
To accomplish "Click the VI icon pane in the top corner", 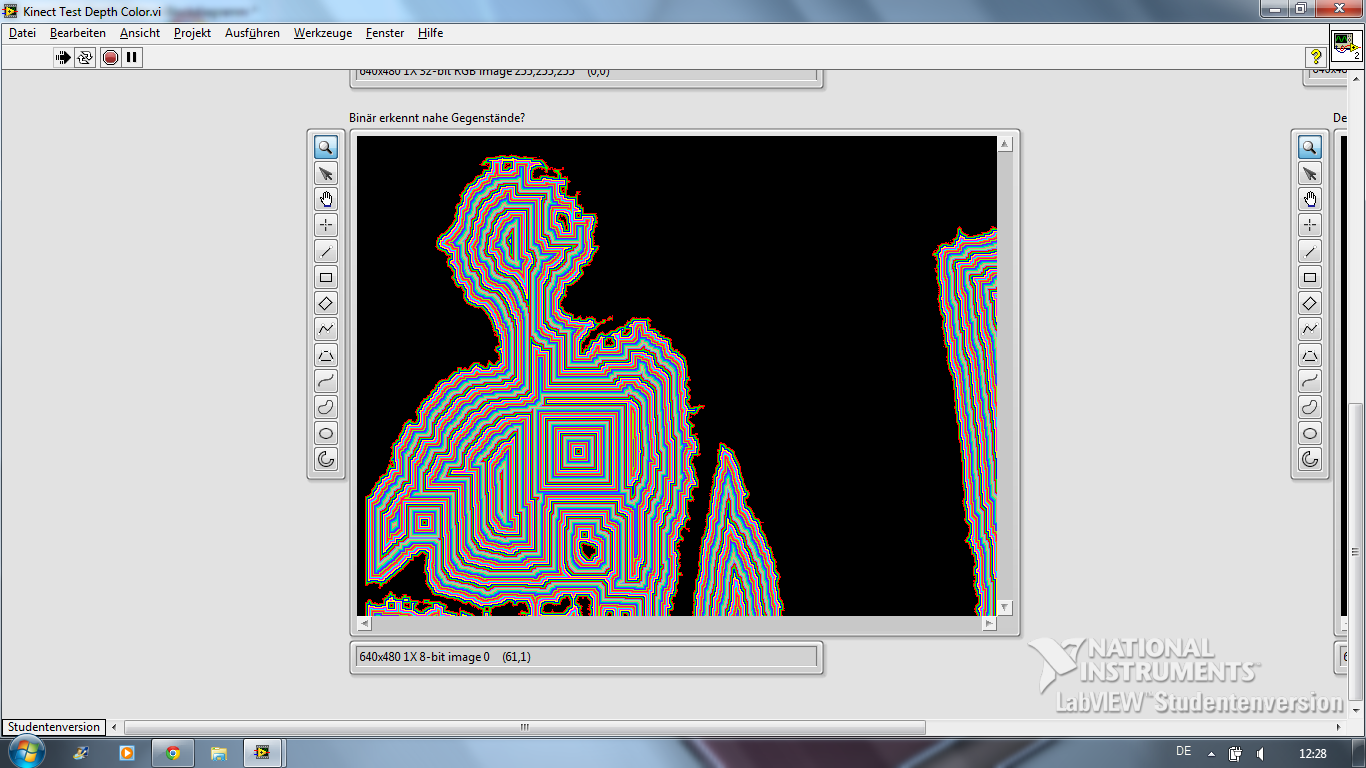I will (1346, 45).
